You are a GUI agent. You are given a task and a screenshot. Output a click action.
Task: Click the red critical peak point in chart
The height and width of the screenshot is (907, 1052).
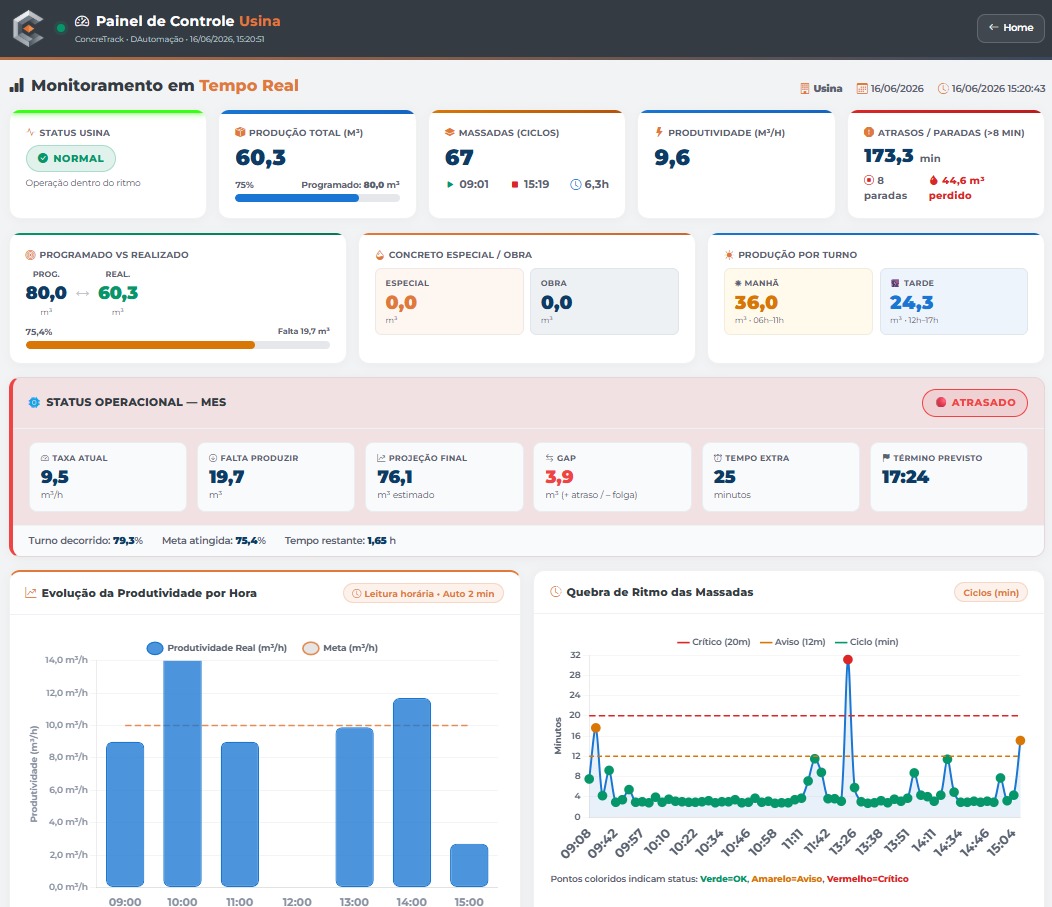[847, 659]
